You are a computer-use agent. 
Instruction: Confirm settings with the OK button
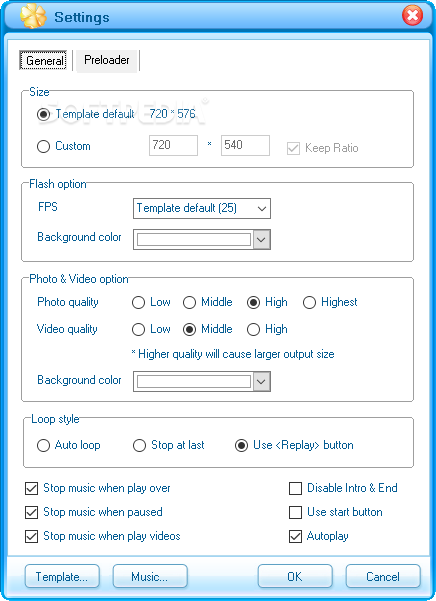click(x=295, y=576)
